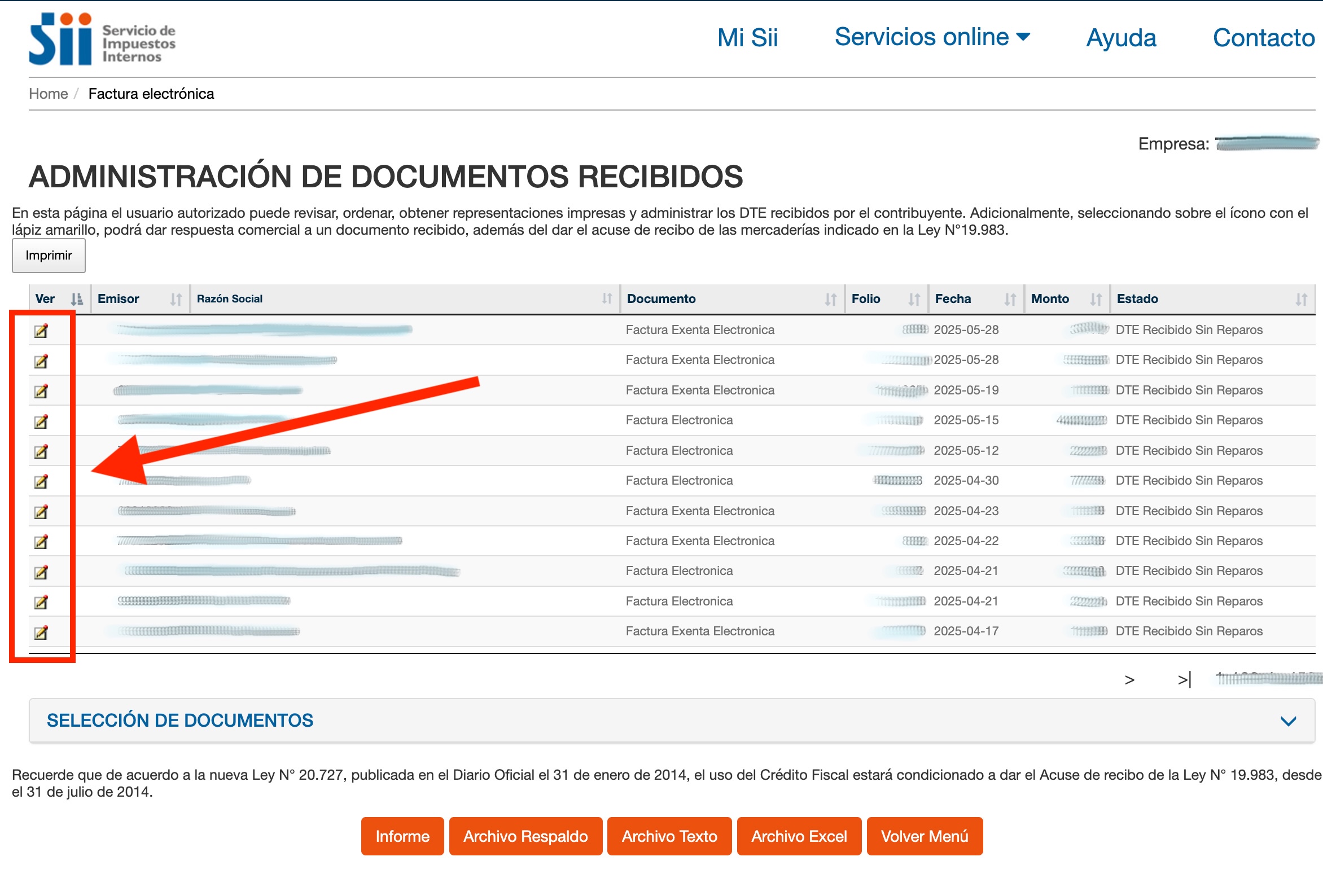Select date 2025-04-22 cell
The width and height of the screenshot is (1323, 896).
tap(966, 541)
